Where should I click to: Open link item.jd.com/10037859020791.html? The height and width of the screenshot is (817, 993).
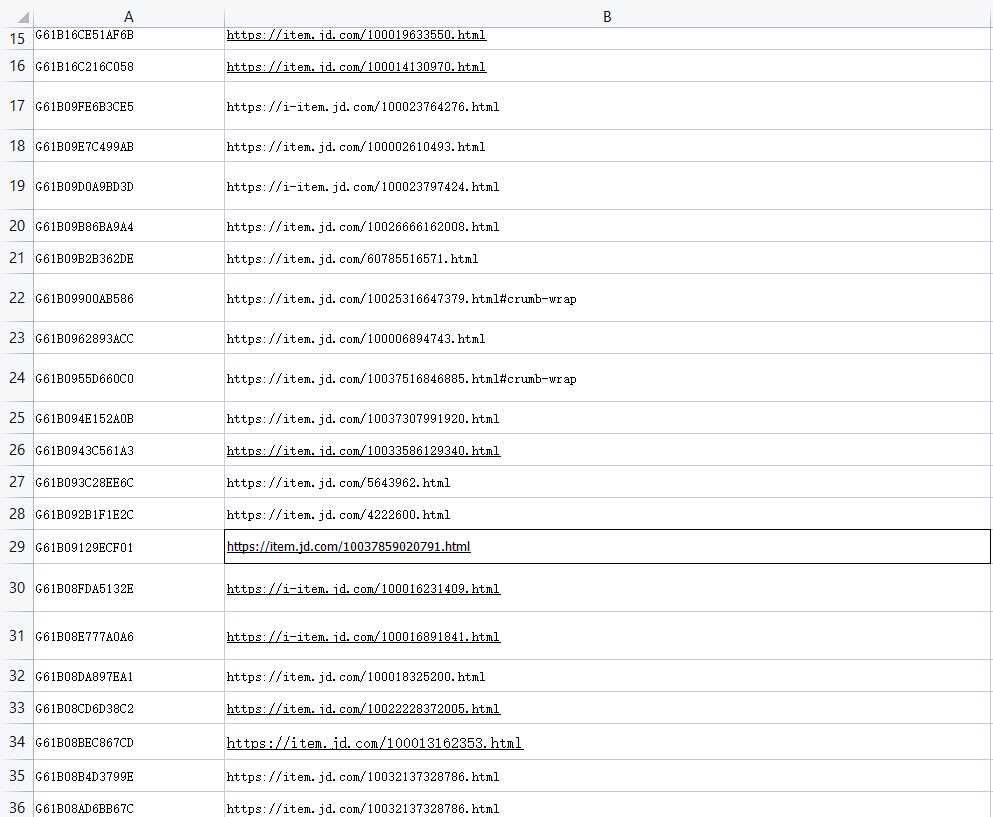tap(348, 547)
